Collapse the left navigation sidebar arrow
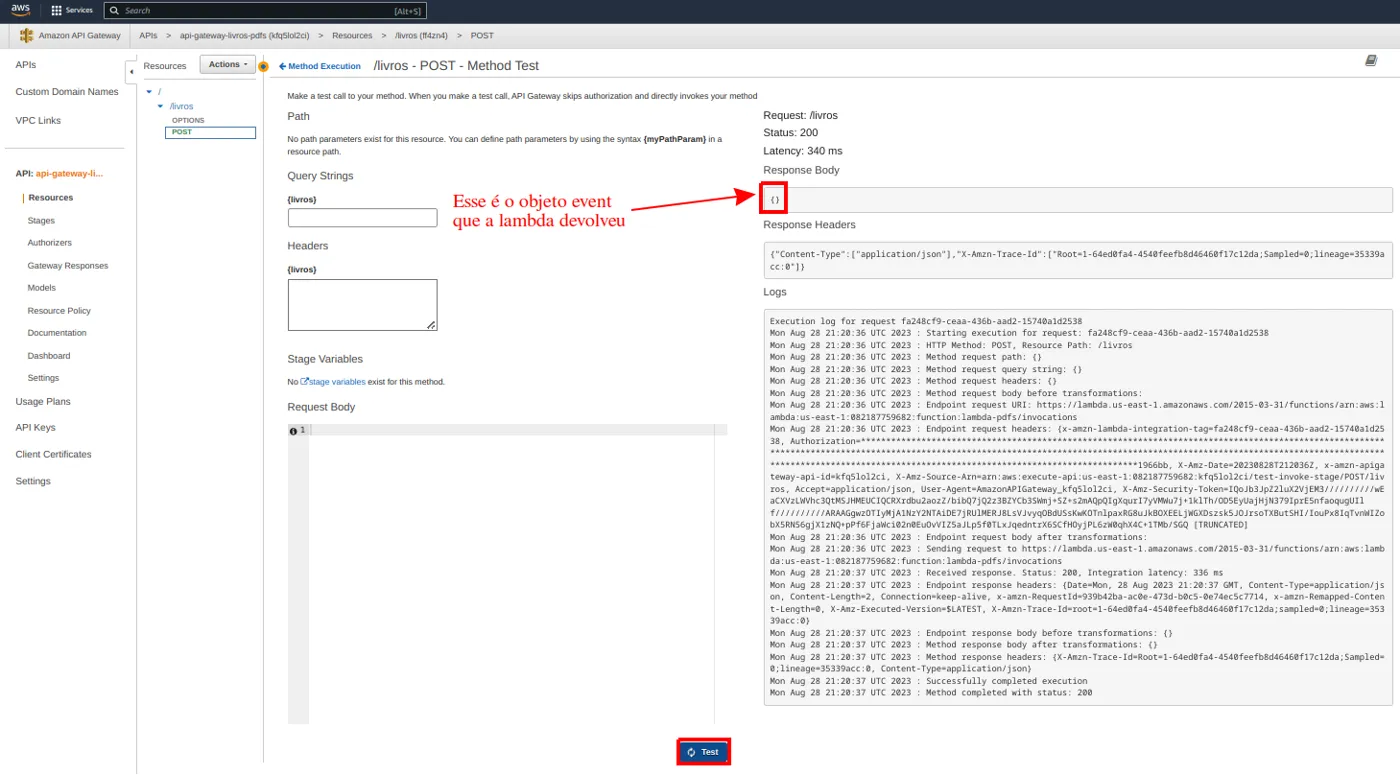Screen dimensions: 1400x775 click(x=131, y=72)
